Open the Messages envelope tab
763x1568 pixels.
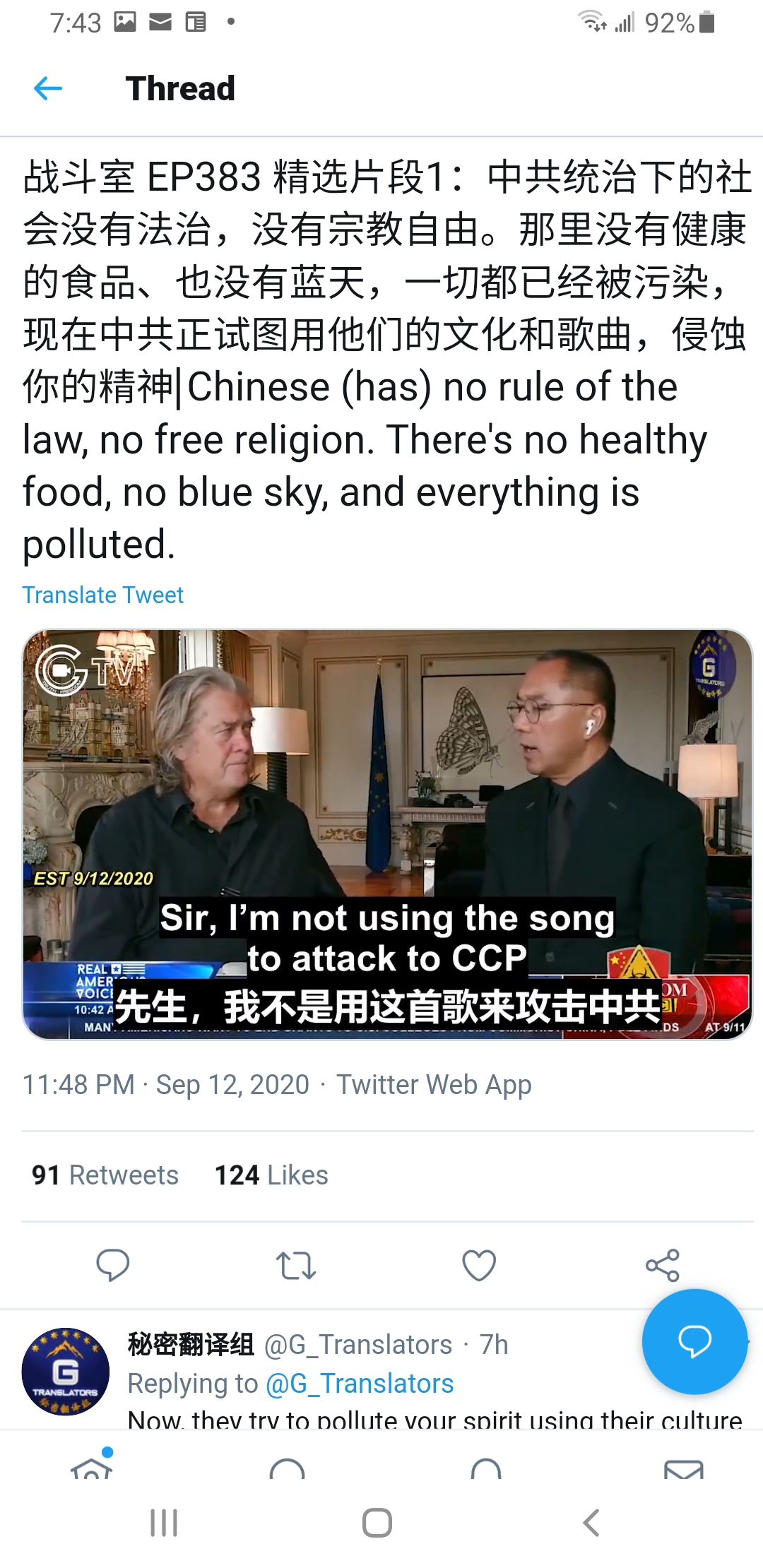coord(683,1469)
